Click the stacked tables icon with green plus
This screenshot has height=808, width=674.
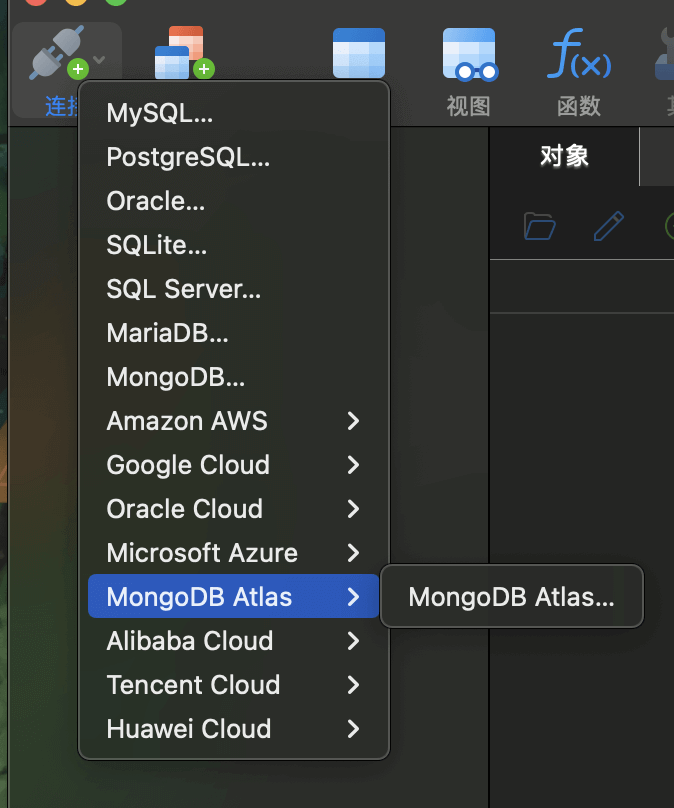click(x=184, y=53)
